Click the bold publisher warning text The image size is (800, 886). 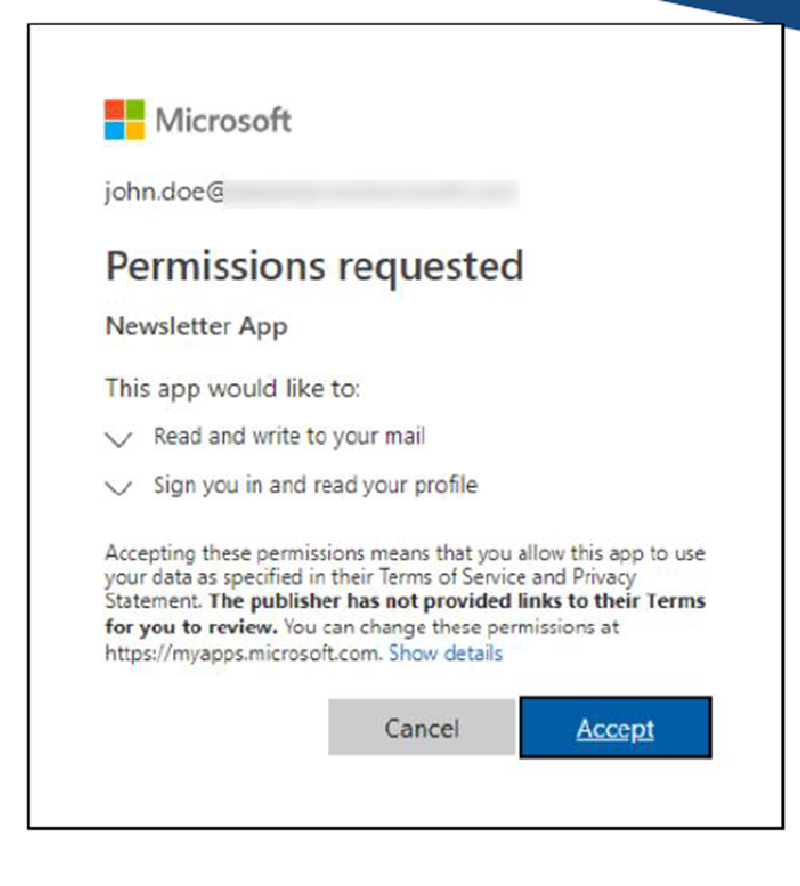[x=405, y=614]
